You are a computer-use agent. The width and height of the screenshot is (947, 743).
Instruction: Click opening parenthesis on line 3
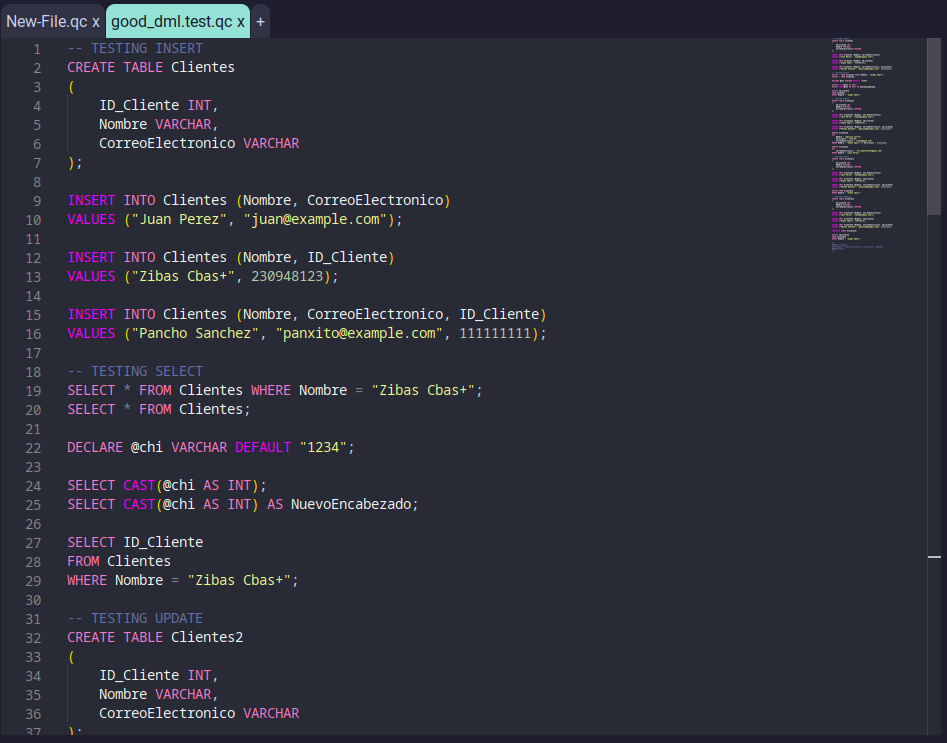(71, 86)
